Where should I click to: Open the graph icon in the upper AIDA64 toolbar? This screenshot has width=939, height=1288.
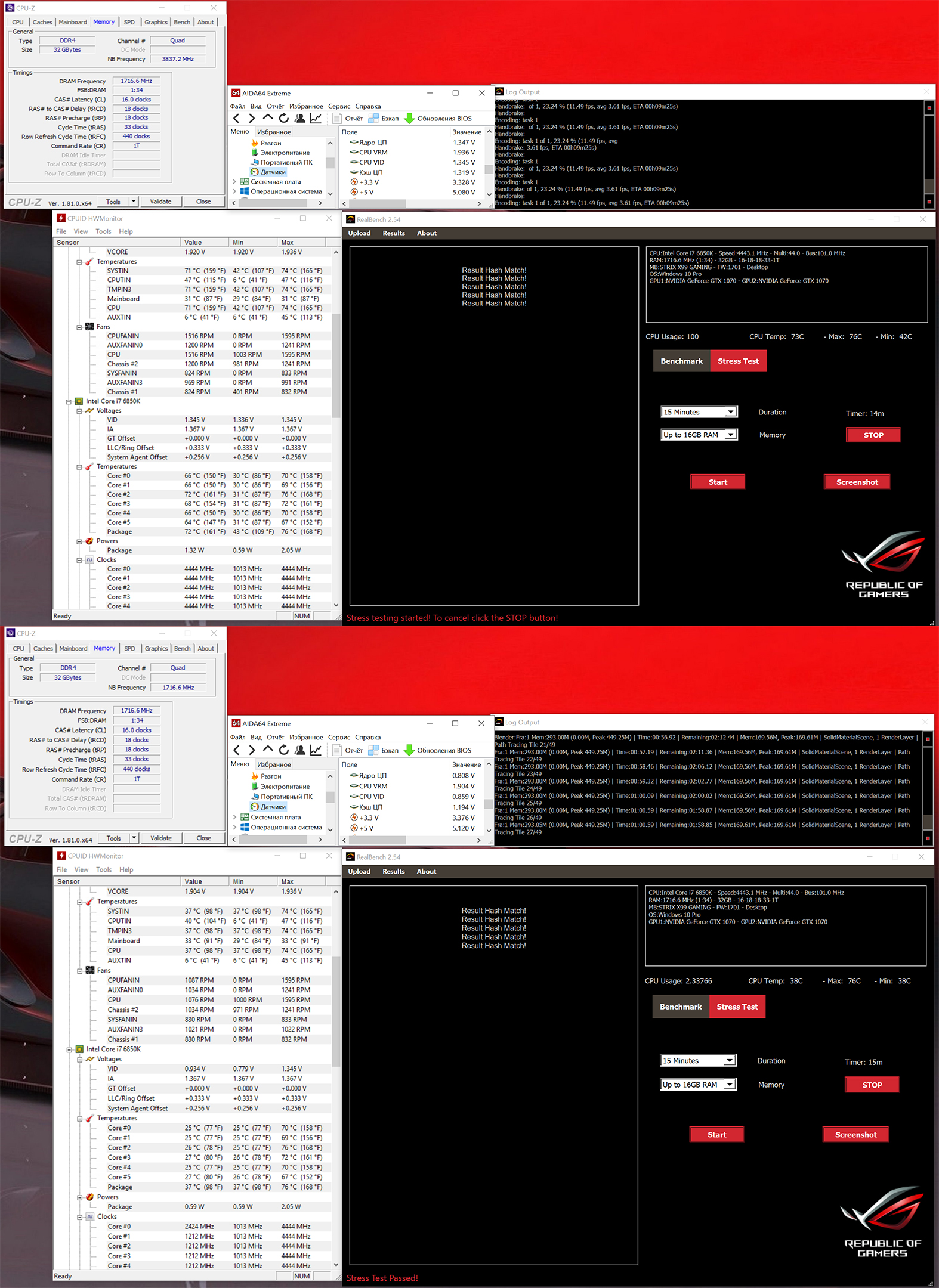coord(316,118)
